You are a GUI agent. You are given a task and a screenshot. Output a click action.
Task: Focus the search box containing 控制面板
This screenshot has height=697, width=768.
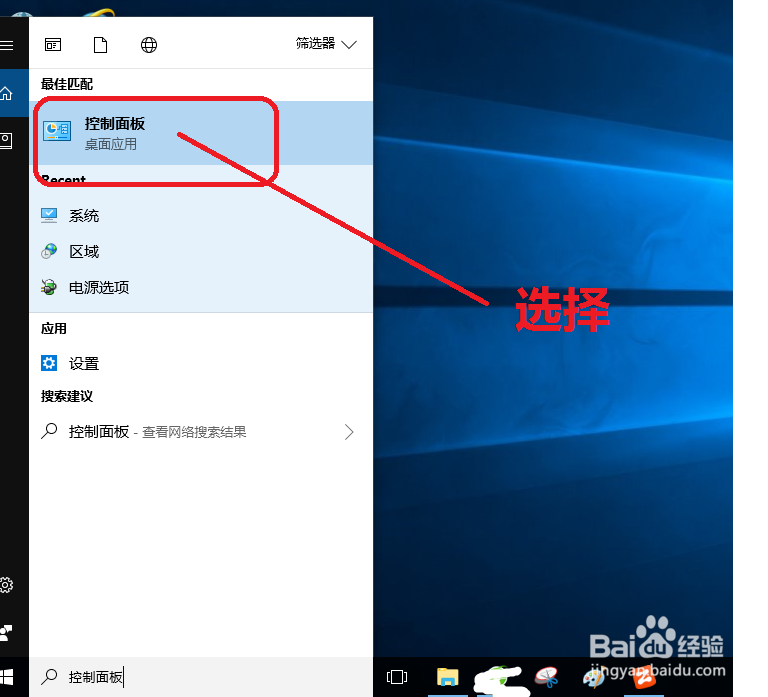(201, 677)
